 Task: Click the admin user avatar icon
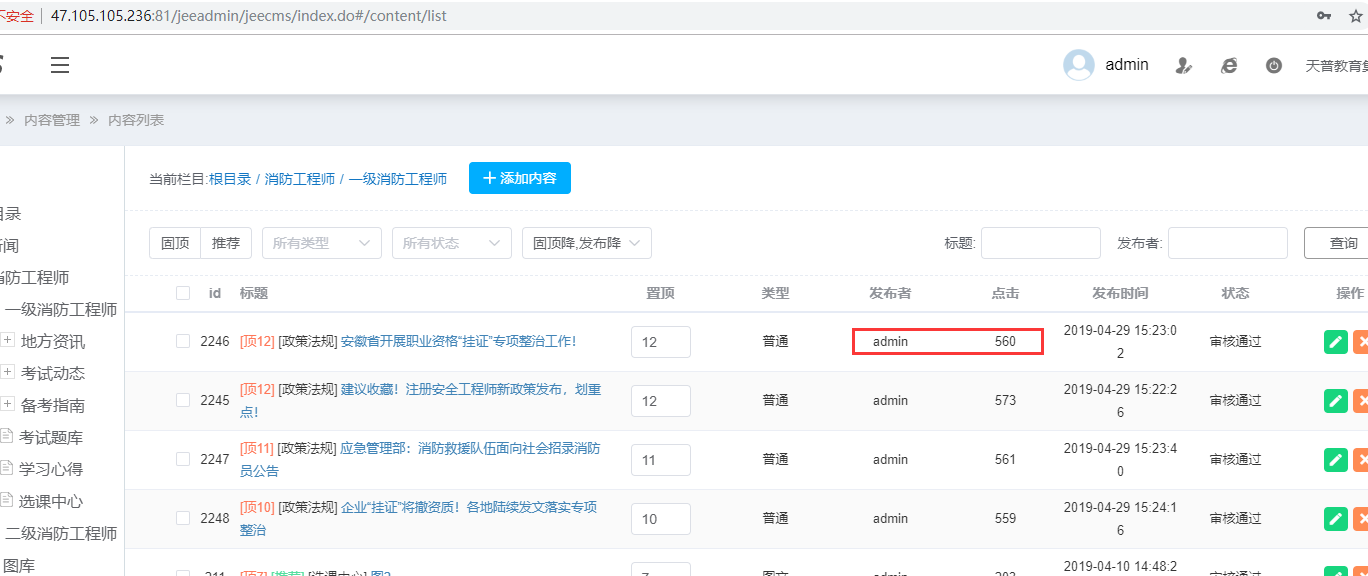click(x=1079, y=65)
